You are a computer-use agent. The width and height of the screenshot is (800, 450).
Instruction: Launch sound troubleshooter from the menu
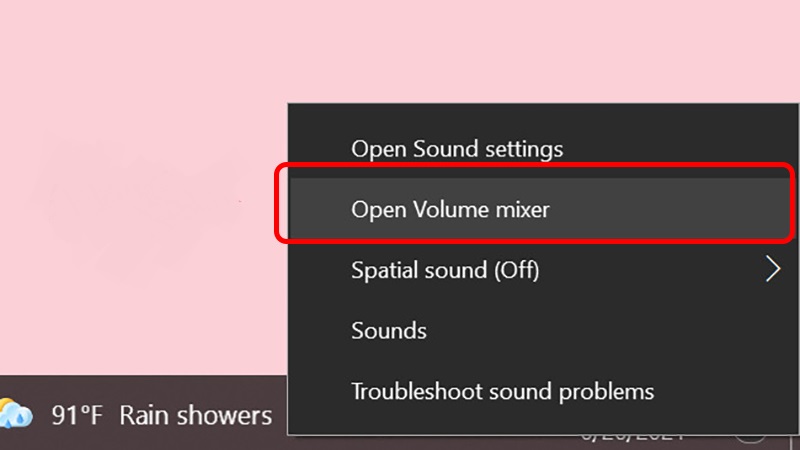point(502,391)
